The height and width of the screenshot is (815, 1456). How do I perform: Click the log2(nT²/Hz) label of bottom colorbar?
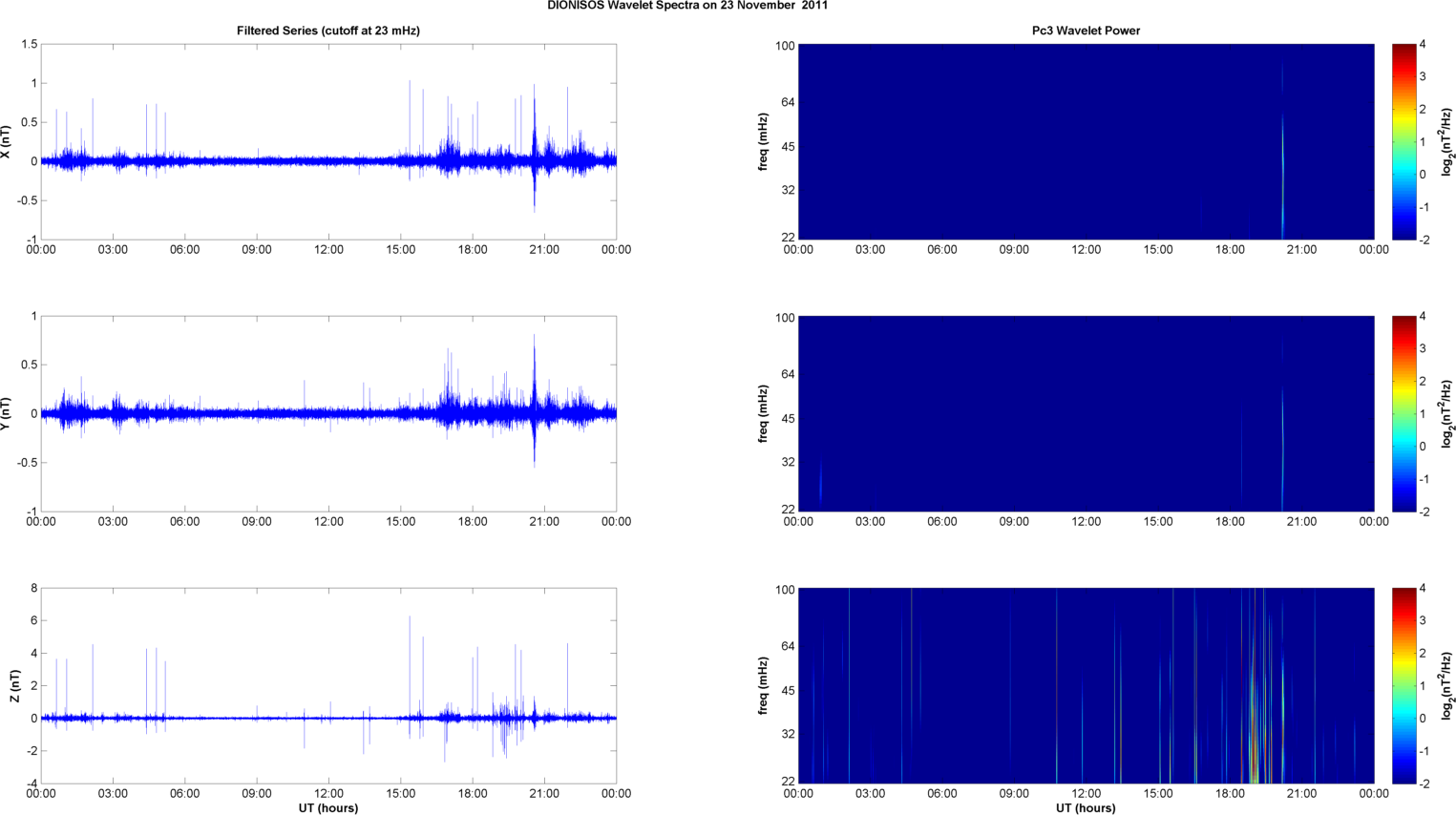[x=1446, y=686]
